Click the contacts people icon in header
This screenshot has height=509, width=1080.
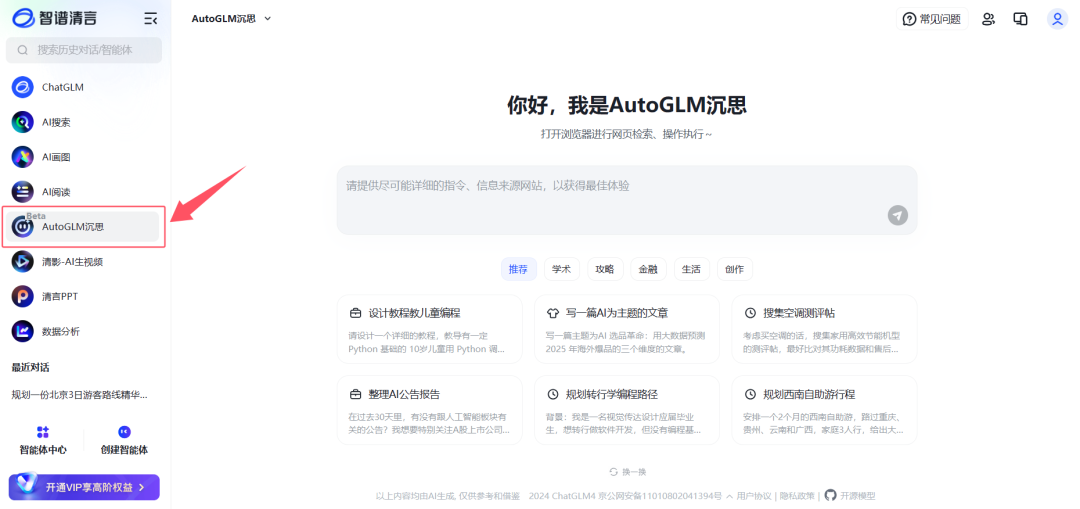[x=988, y=19]
